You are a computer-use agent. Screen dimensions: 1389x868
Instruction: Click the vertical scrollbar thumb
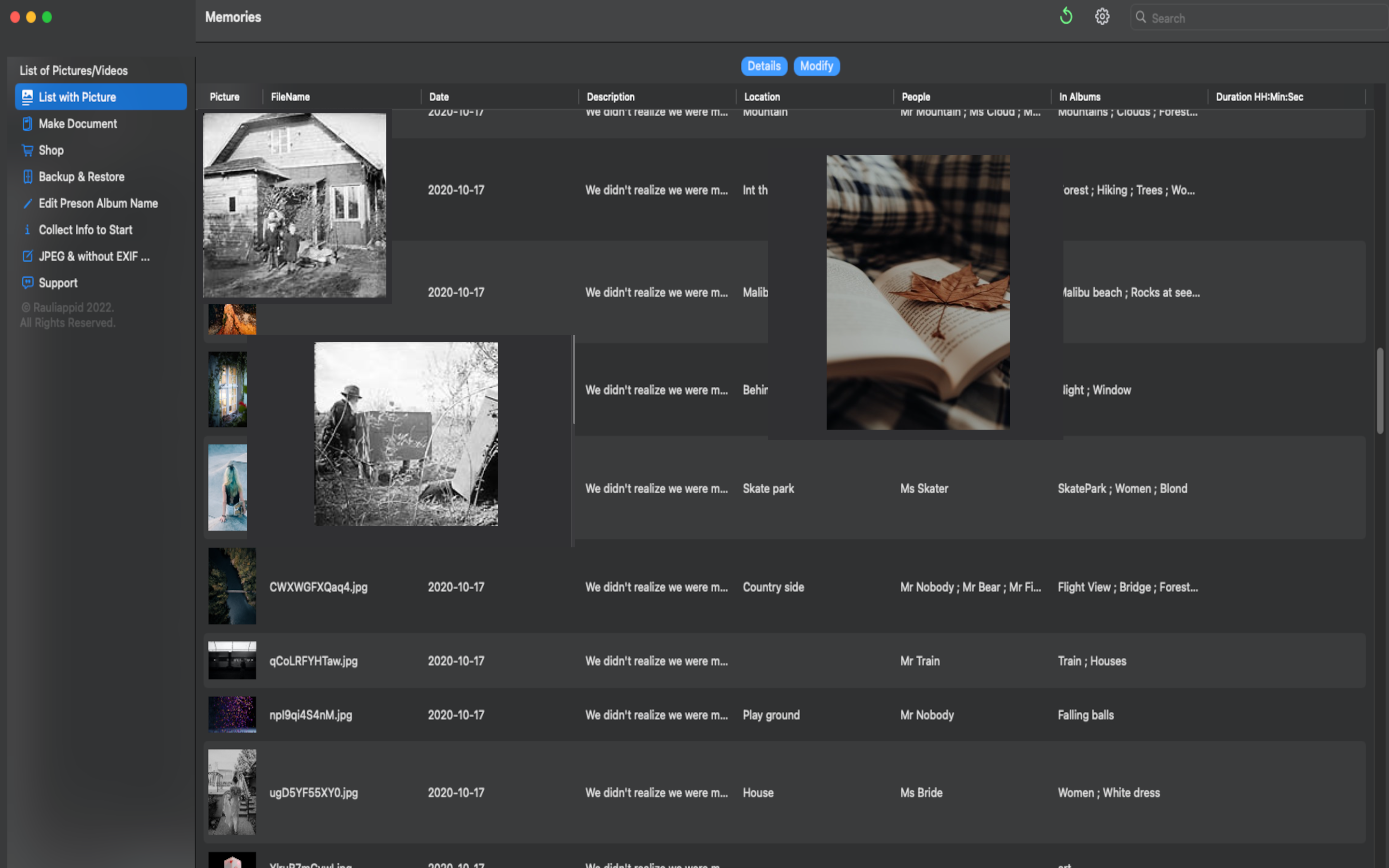[1380, 391]
